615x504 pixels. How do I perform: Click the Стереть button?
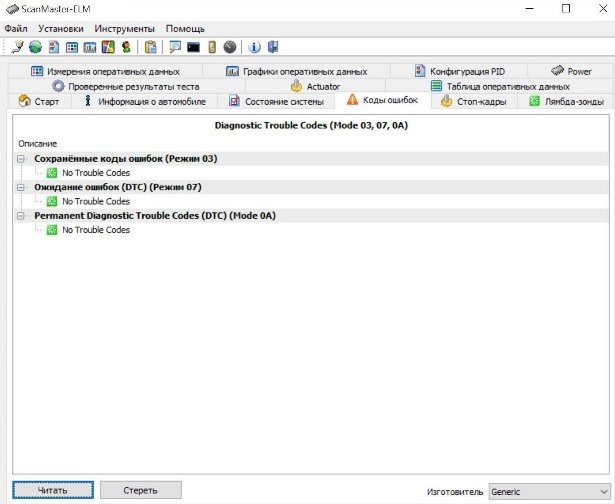(x=141, y=490)
